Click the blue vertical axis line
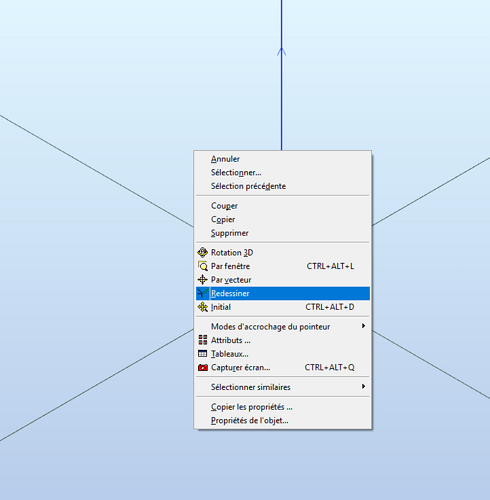Screen dimensions: 490x500 (x=281, y=75)
